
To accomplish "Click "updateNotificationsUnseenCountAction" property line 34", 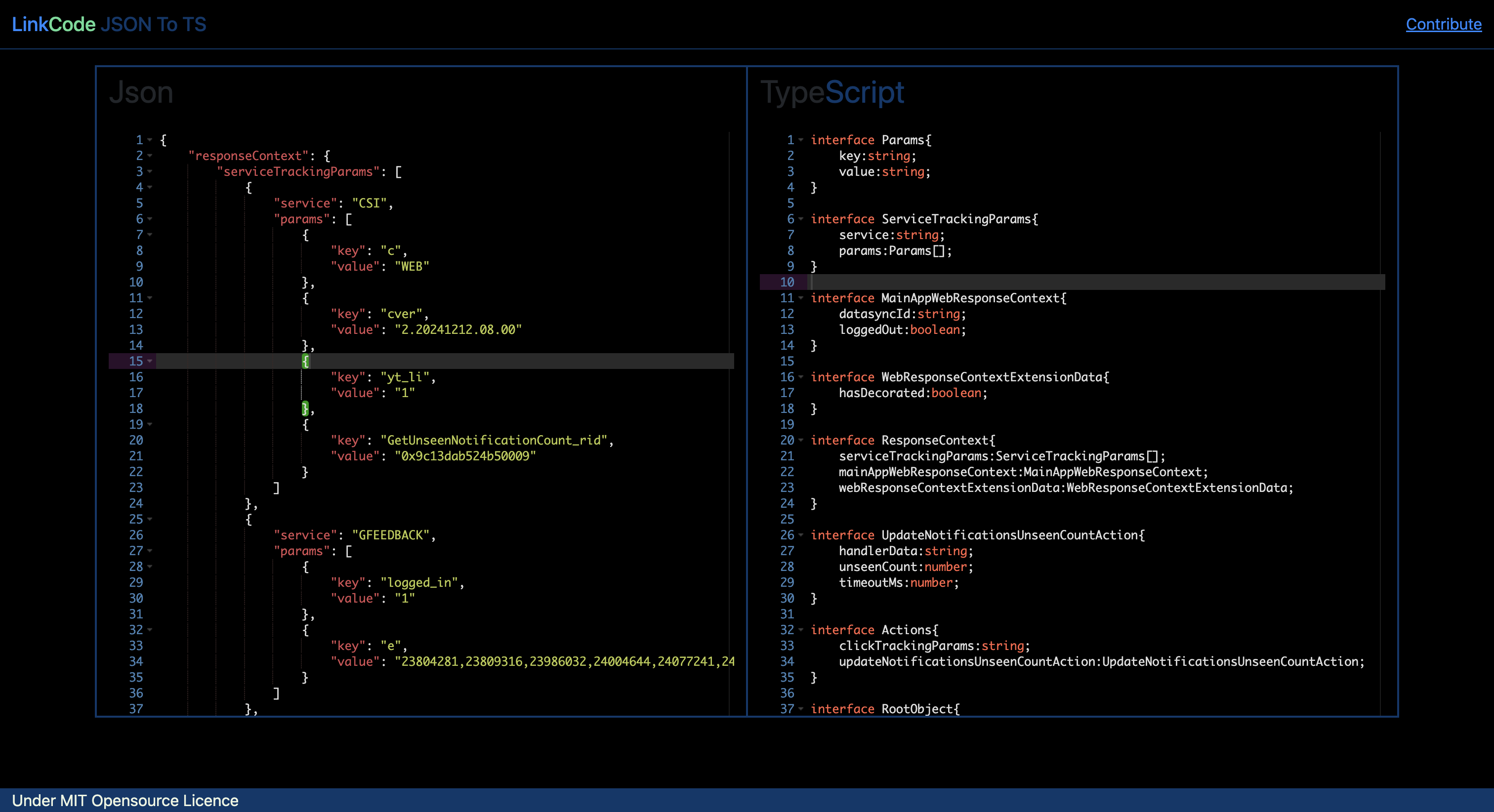I will click(1101, 661).
